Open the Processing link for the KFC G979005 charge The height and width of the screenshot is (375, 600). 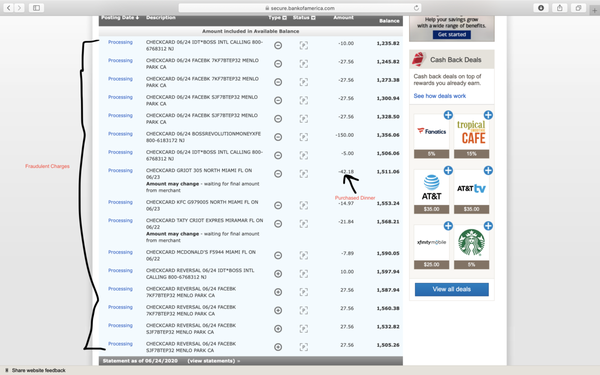(x=120, y=202)
